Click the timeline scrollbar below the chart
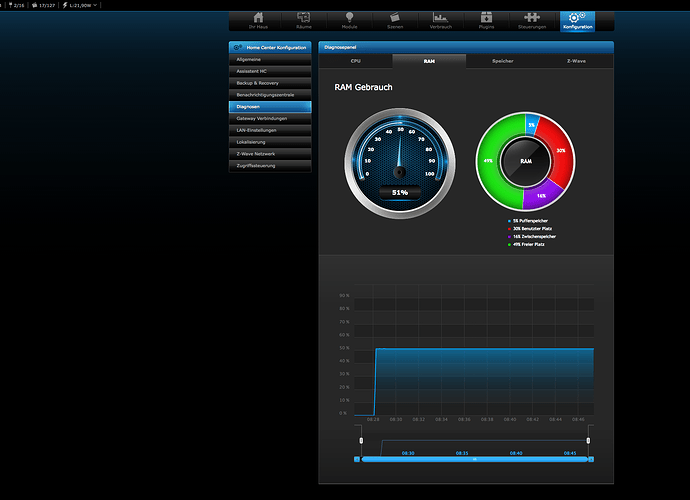The width and height of the screenshot is (690, 500). (474, 459)
